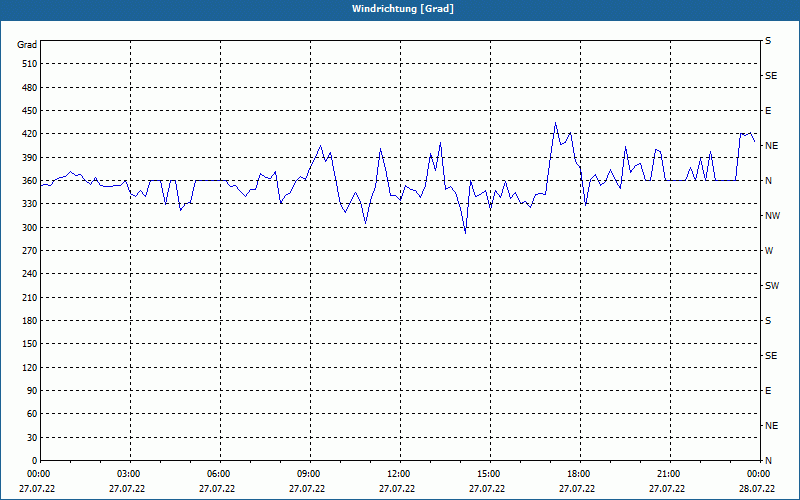800x500 pixels.
Task: Select the 330 degree axis label
Action: click(x=30, y=204)
